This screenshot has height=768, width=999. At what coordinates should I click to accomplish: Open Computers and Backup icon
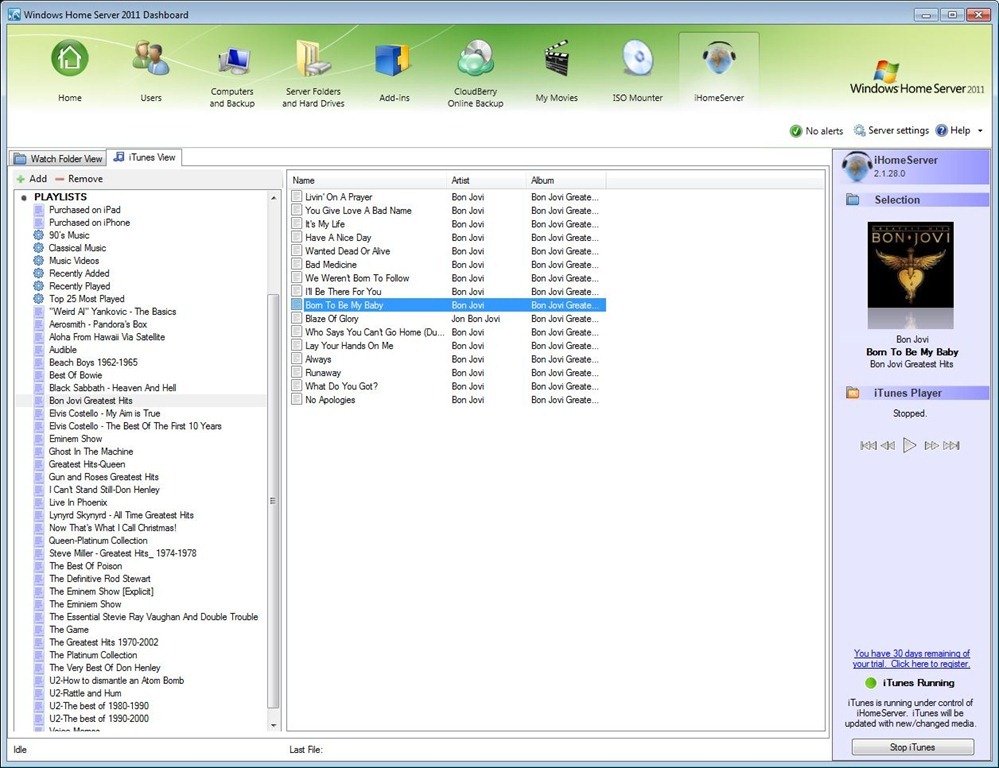click(x=232, y=63)
